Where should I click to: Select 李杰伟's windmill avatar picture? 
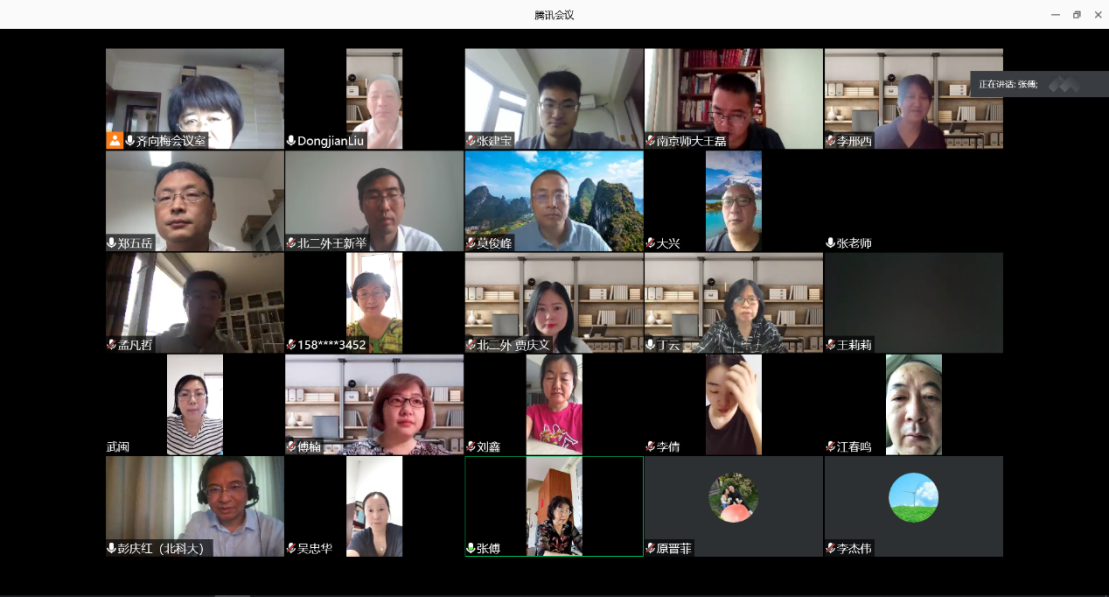913,497
